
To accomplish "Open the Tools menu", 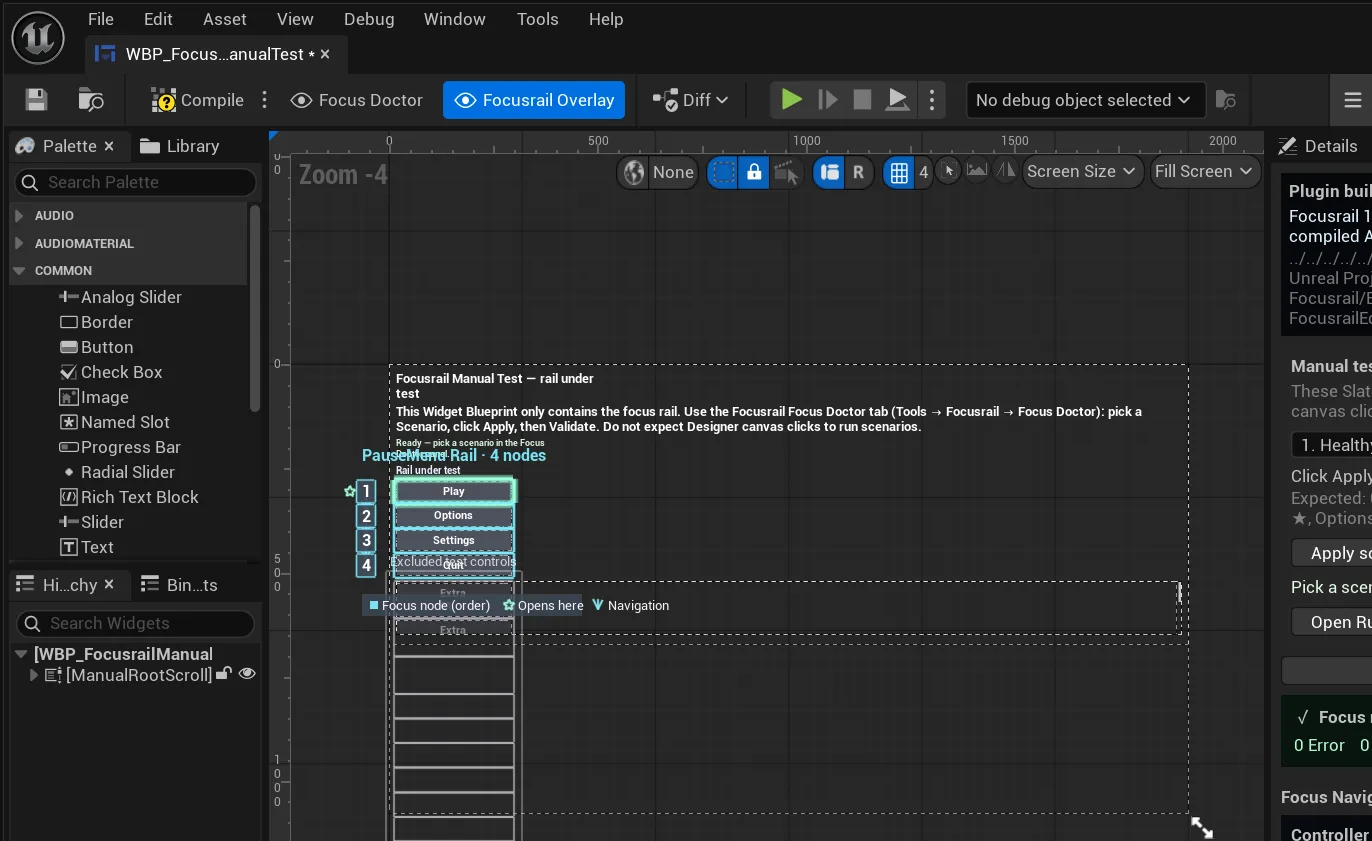I will coord(538,19).
